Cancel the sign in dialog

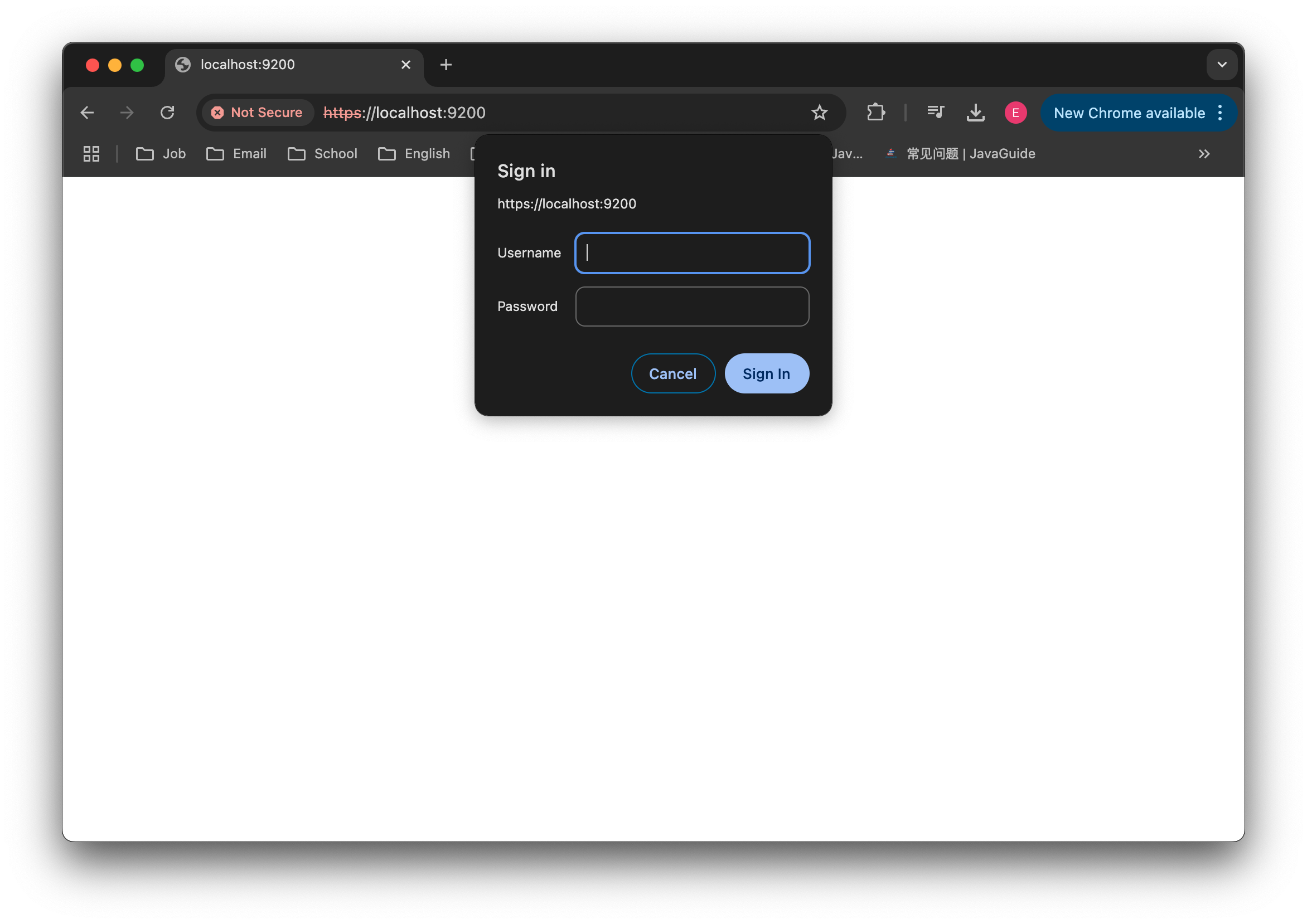672,374
